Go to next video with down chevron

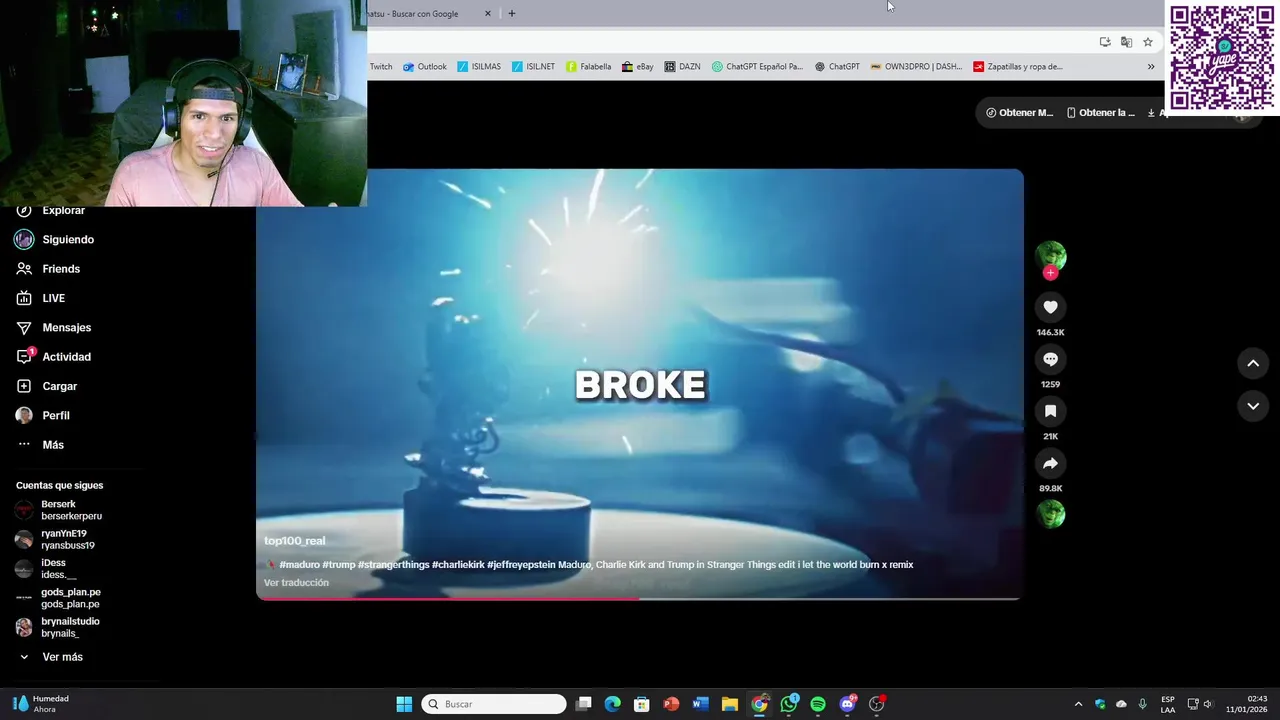coord(1253,406)
